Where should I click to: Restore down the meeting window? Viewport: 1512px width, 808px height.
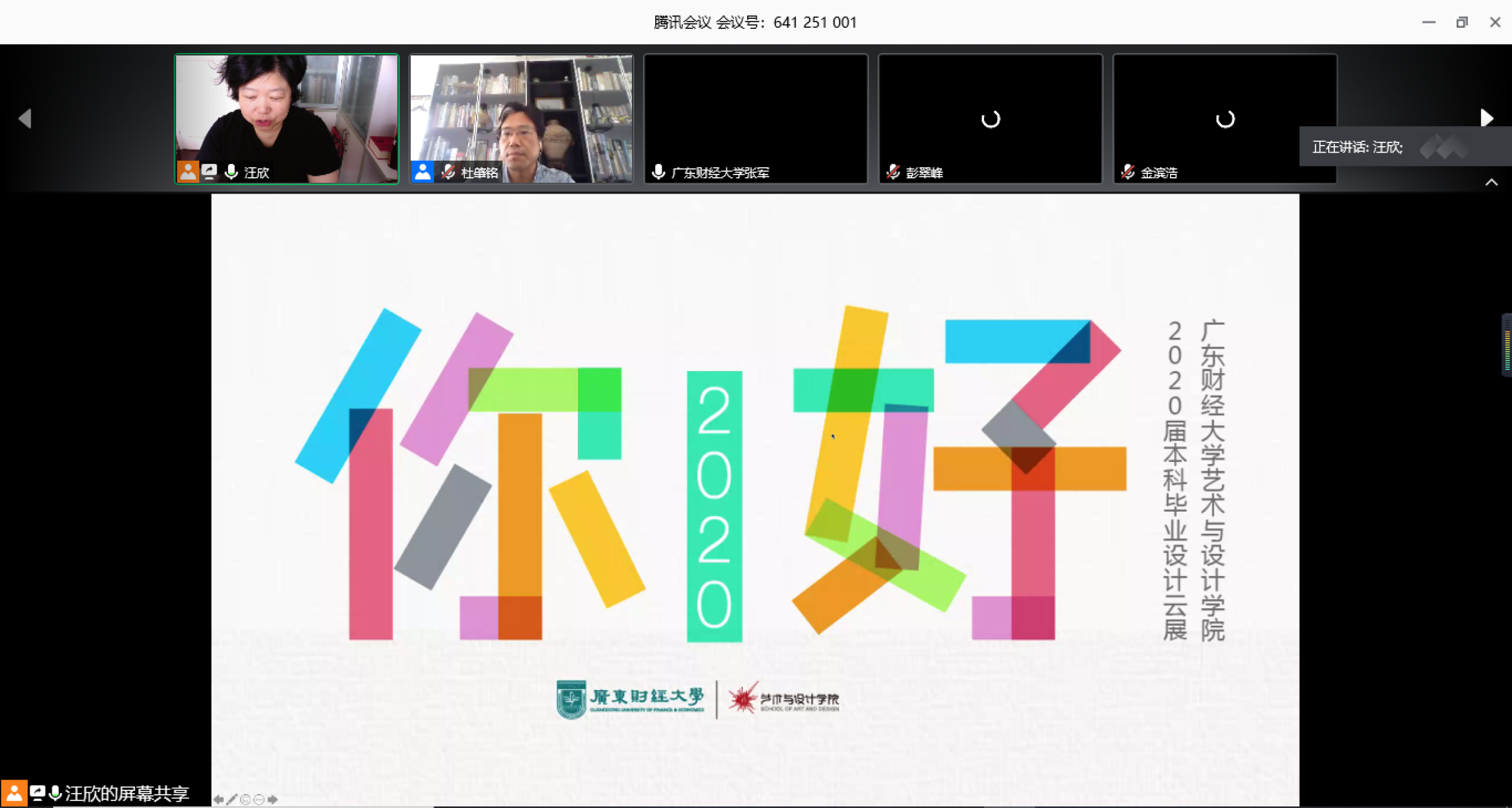tap(1462, 22)
